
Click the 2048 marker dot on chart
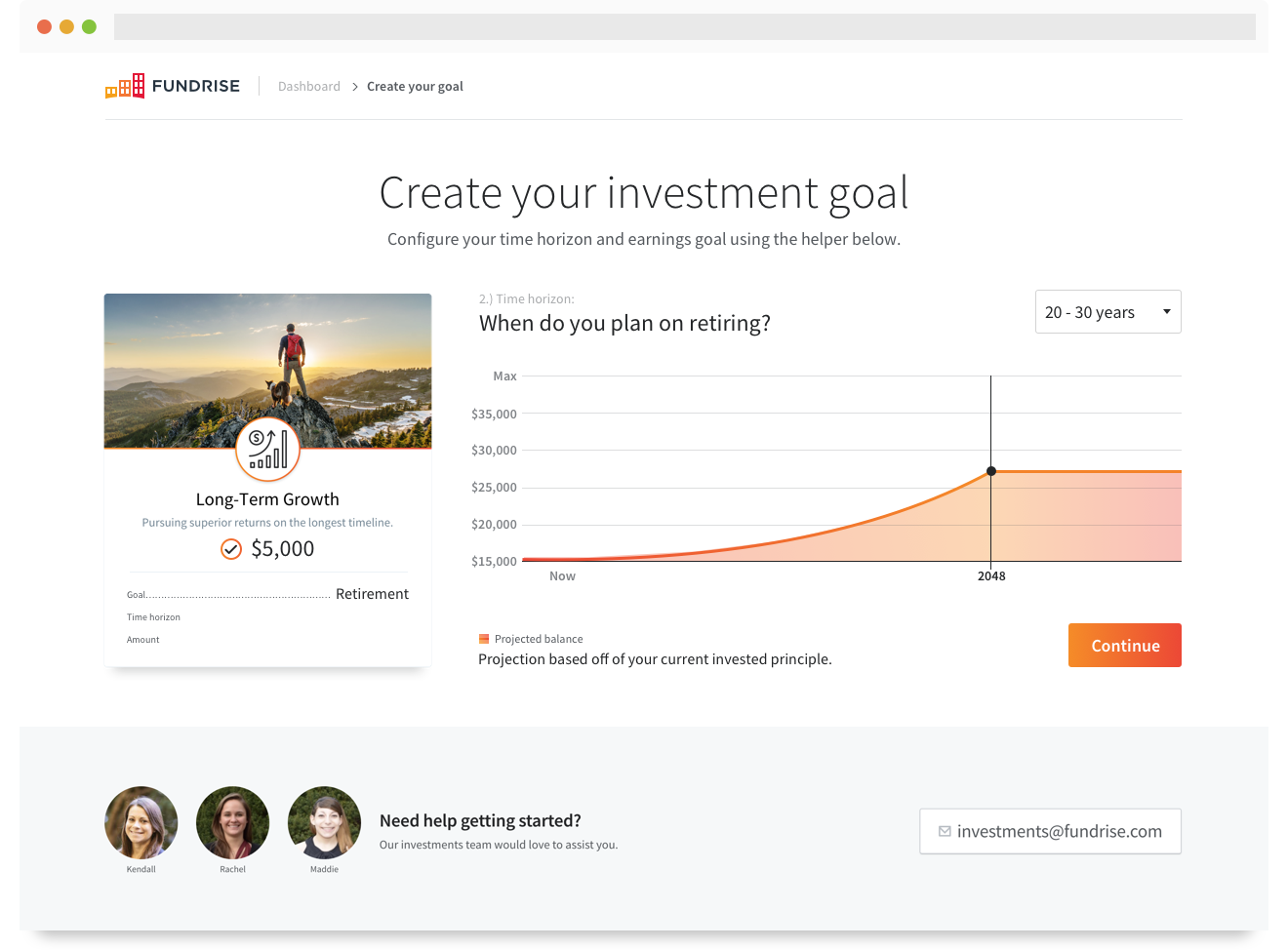(x=991, y=471)
